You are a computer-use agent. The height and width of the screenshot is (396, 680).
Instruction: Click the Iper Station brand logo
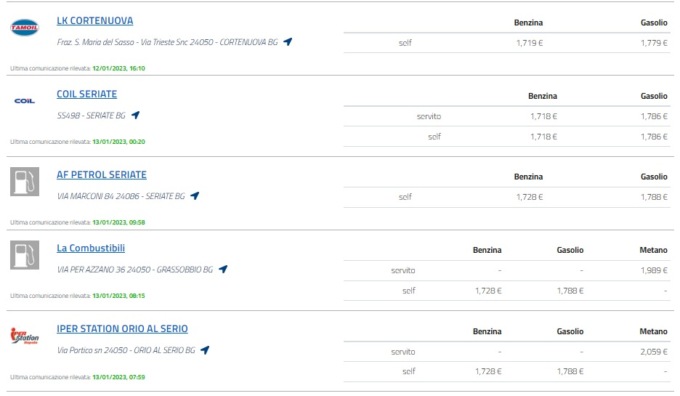click(x=24, y=336)
